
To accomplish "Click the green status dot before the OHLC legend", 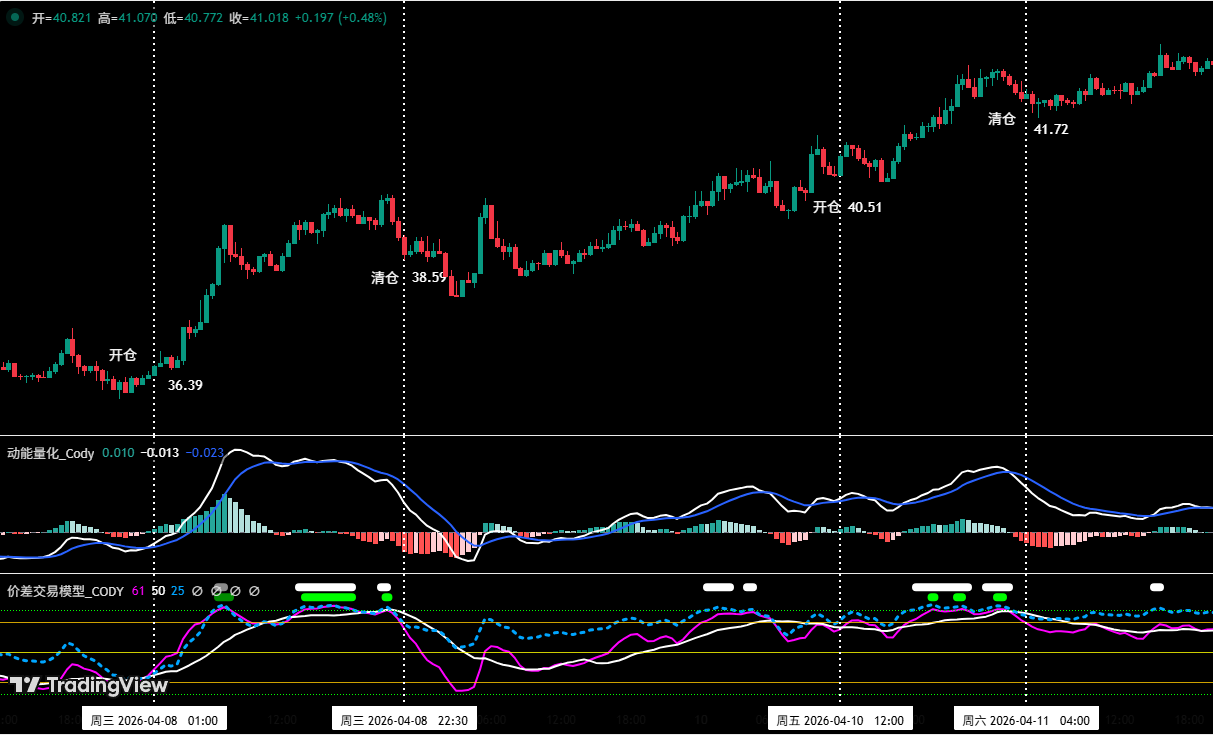I will [13, 17].
